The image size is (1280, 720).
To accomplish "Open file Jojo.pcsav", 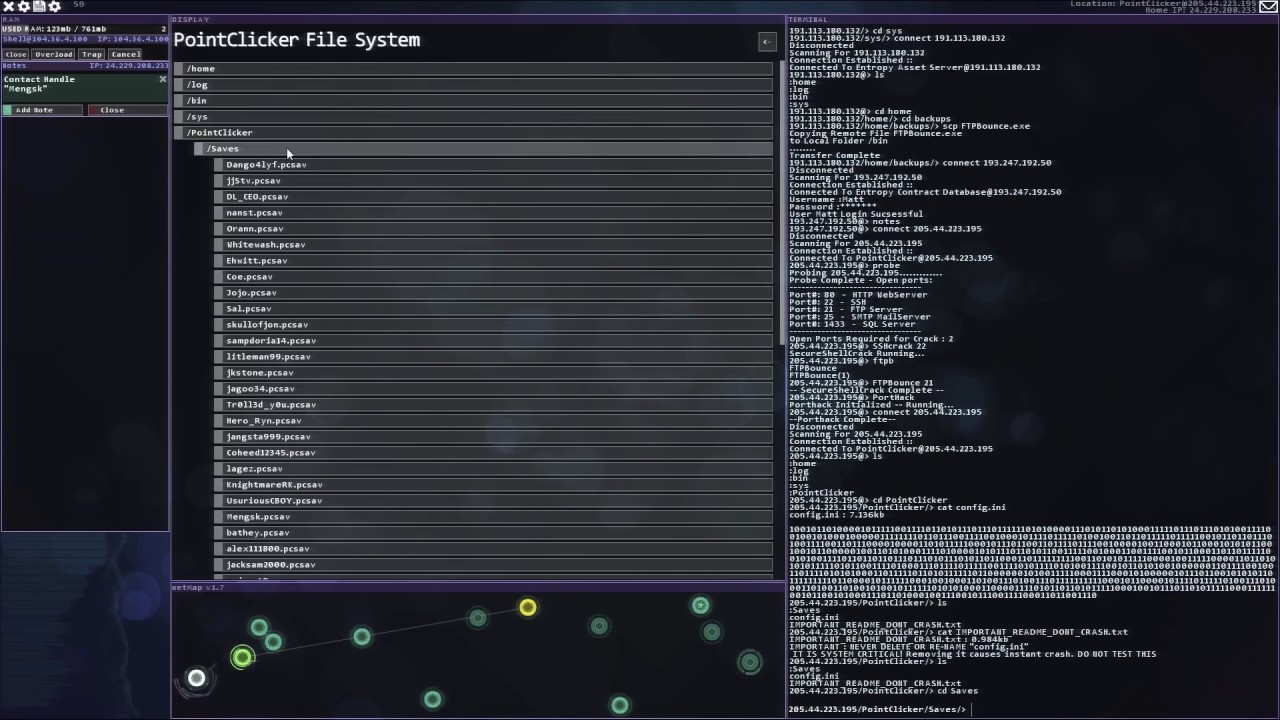I will pos(493,293).
